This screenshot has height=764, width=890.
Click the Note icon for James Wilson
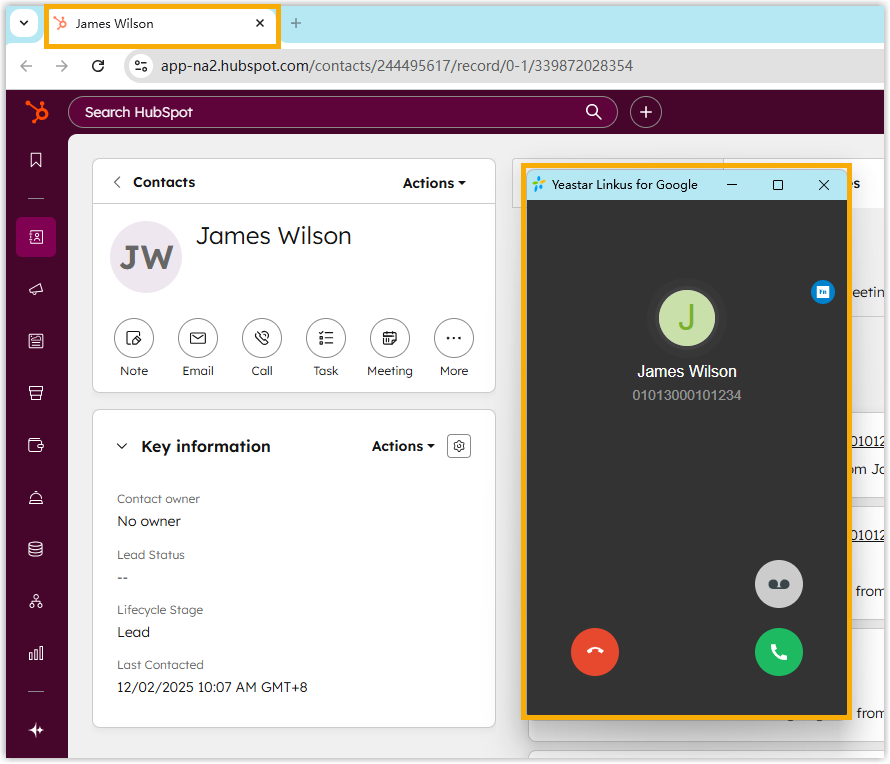pyautogui.click(x=134, y=339)
